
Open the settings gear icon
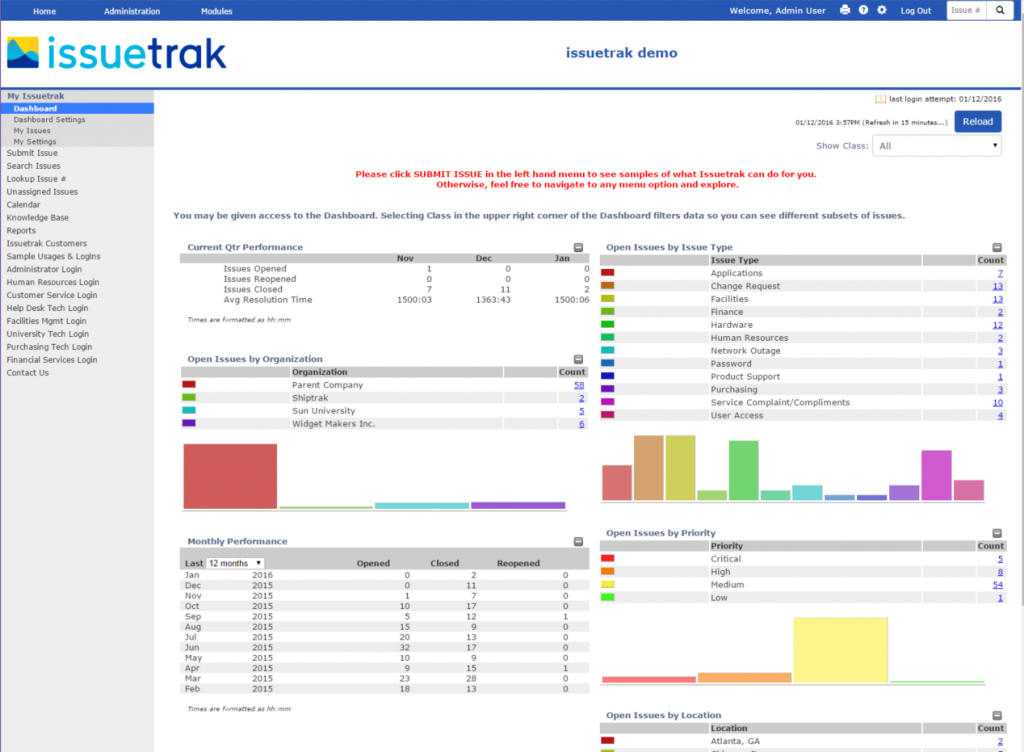coord(882,10)
